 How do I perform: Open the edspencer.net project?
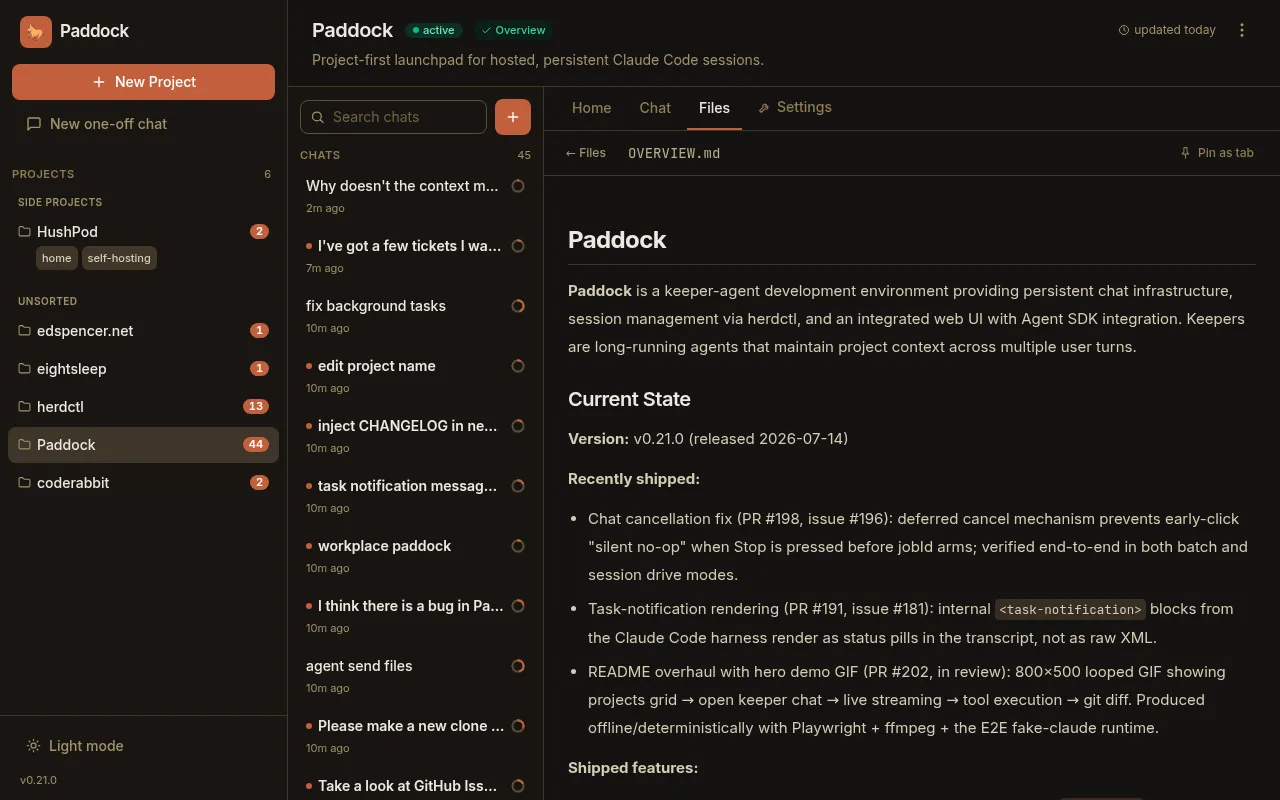pyautogui.click(x=143, y=331)
